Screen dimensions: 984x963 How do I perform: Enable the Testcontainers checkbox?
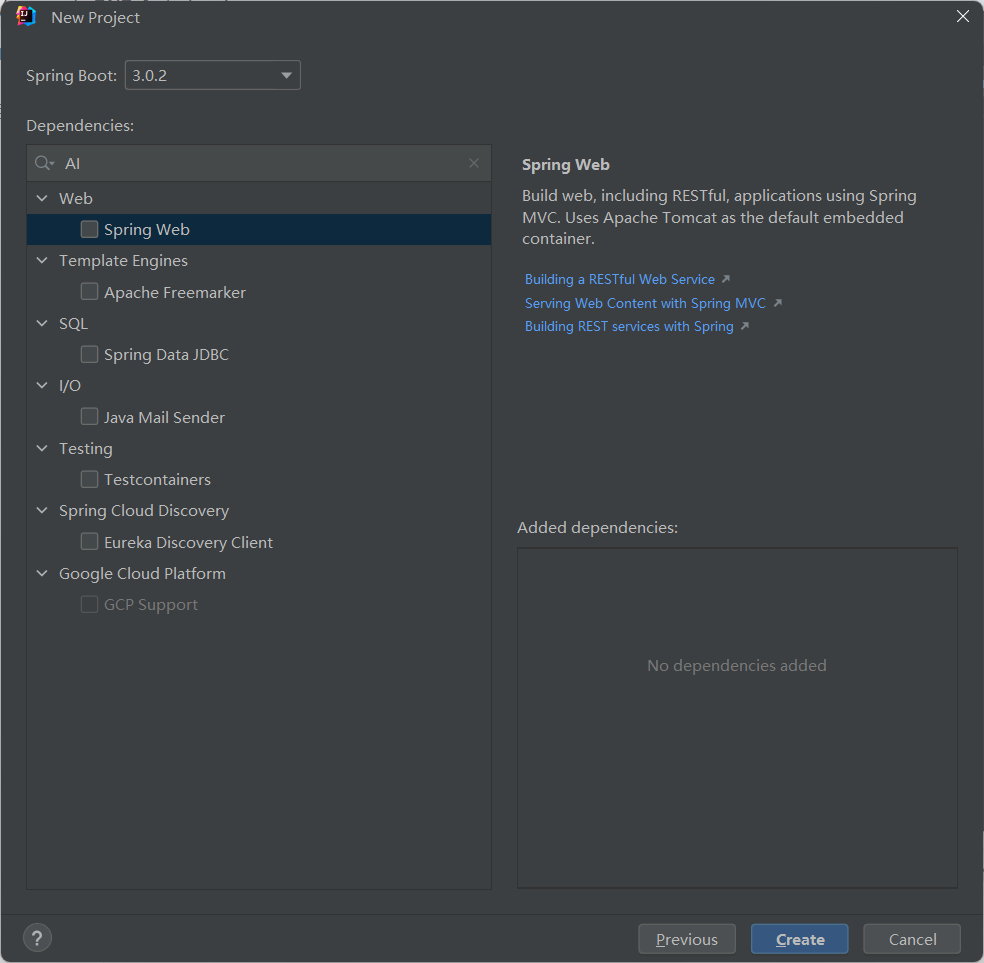coord(89,479)
